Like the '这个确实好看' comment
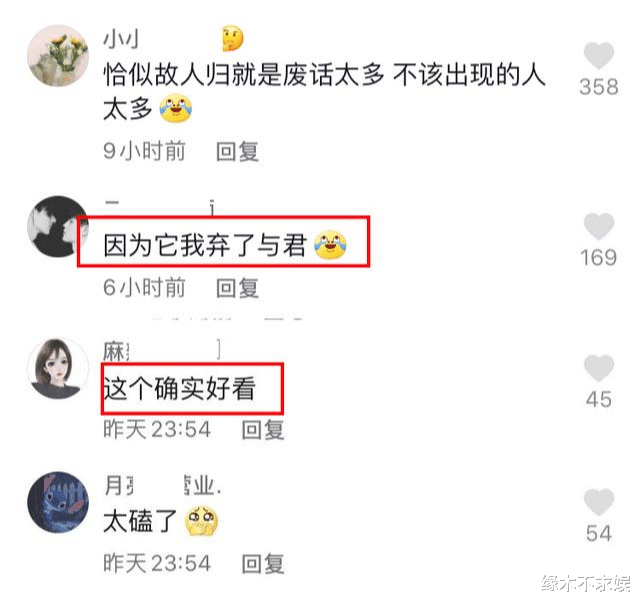The height and width of the screenshot is (605, 640). coord(599,368)
